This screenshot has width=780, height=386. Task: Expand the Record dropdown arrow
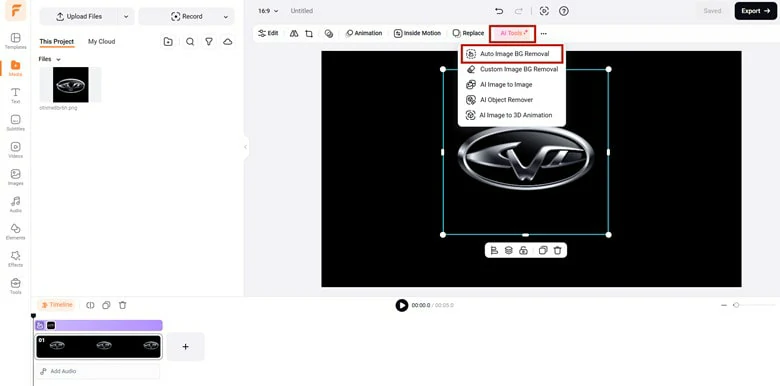pos(225,16)
